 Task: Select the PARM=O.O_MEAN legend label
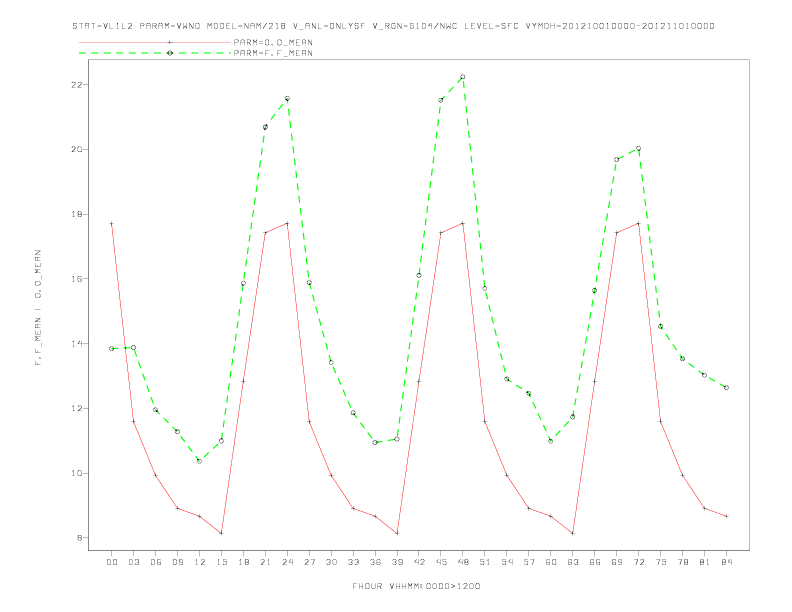[273, 42]
